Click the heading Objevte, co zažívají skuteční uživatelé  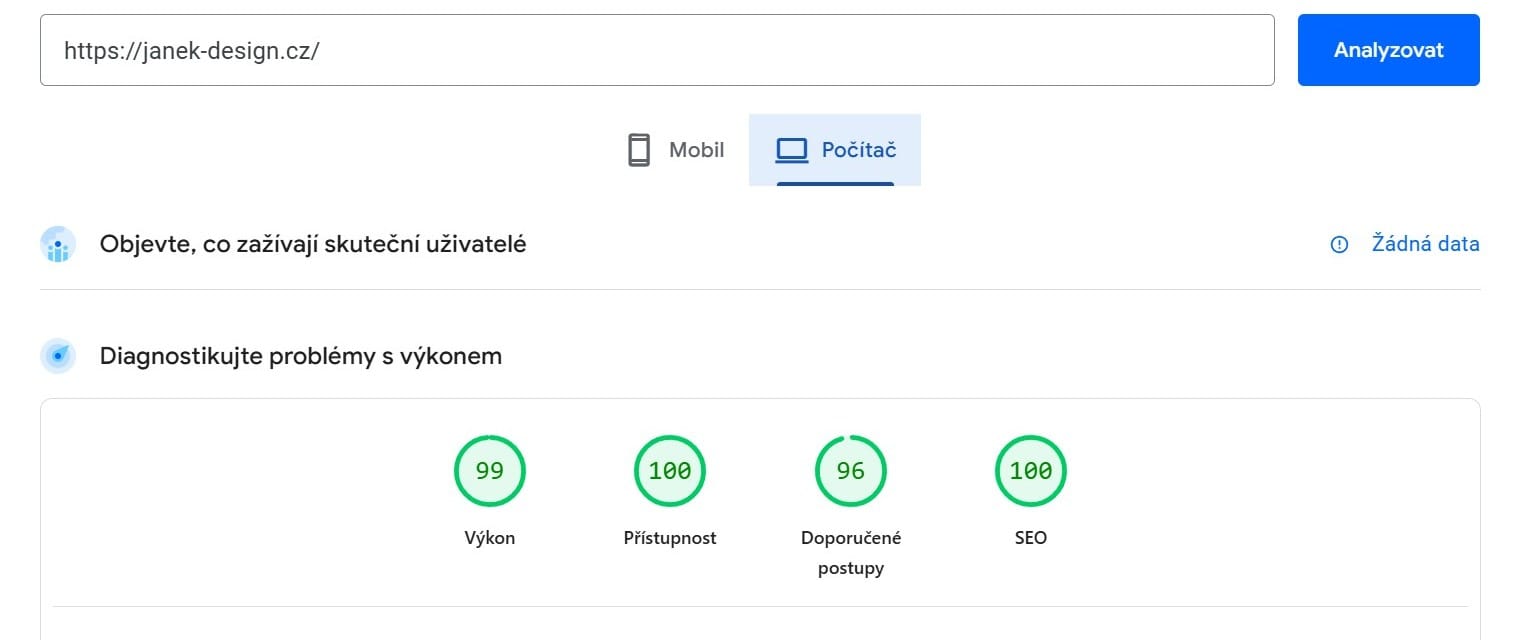(x=313, y=244)
